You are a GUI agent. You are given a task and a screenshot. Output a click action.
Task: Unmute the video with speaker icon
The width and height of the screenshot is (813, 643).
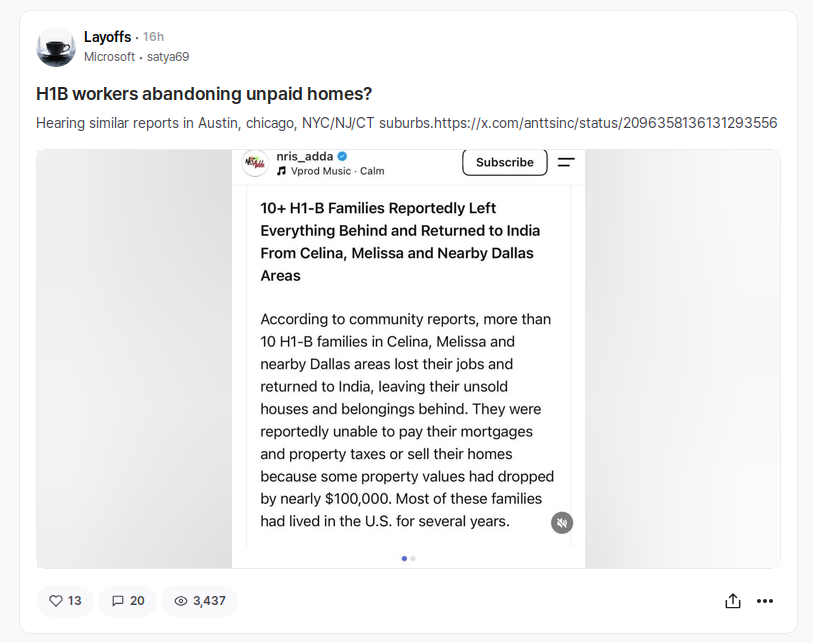(562, 523)
